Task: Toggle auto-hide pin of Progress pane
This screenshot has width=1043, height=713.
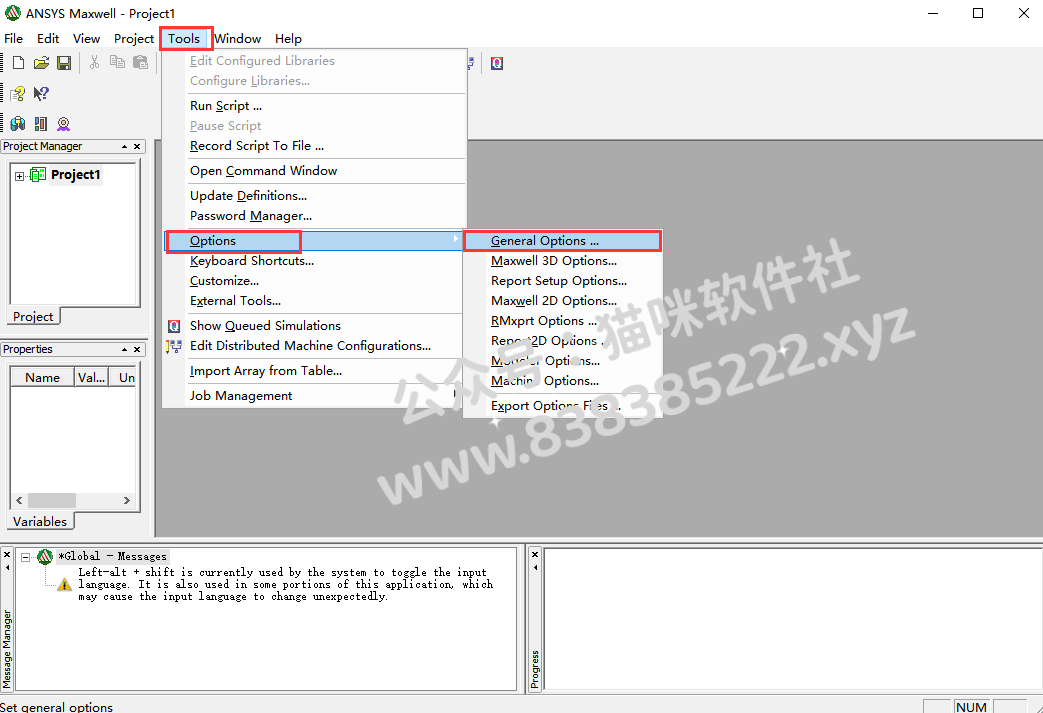Action: tap(535, 567)
